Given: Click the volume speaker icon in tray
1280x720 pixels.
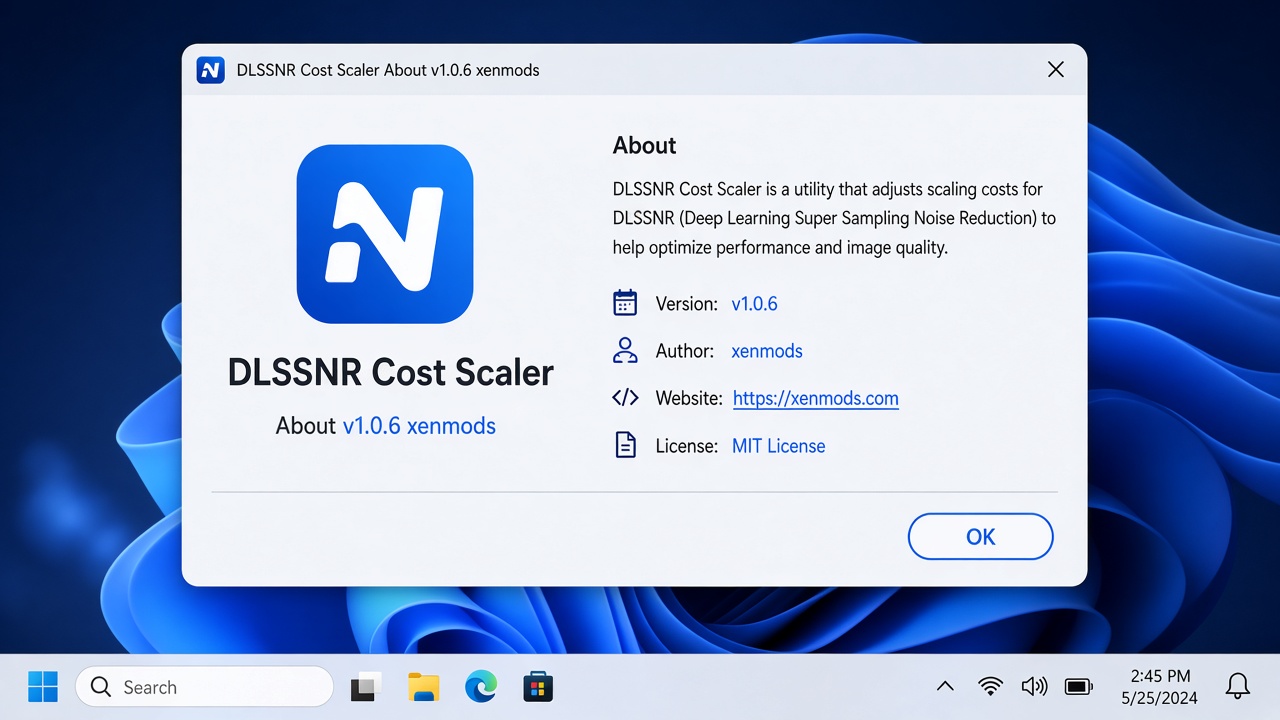Looking at the screenshot, I should point(1034,687).
